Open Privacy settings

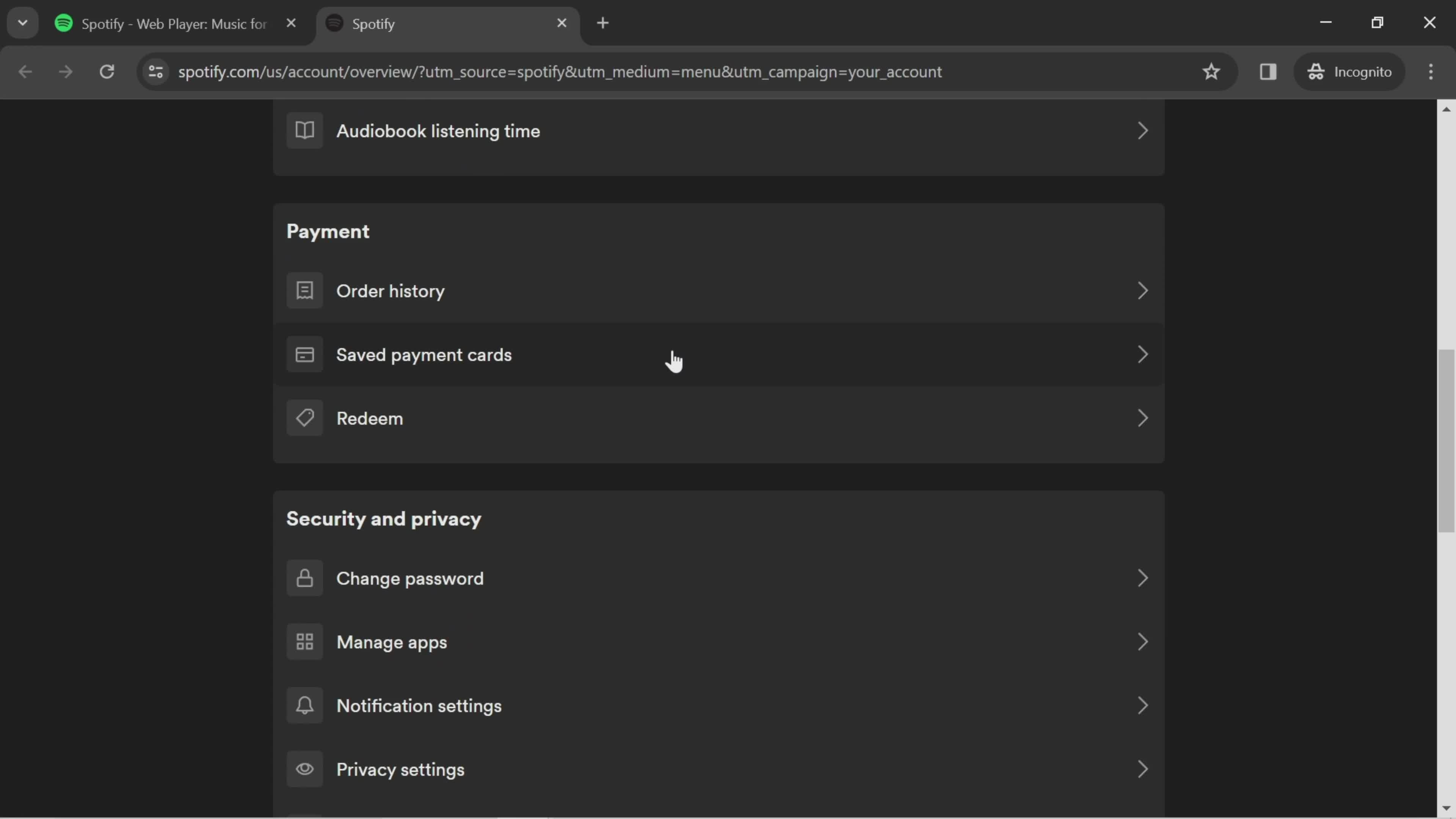pos(719,769)
